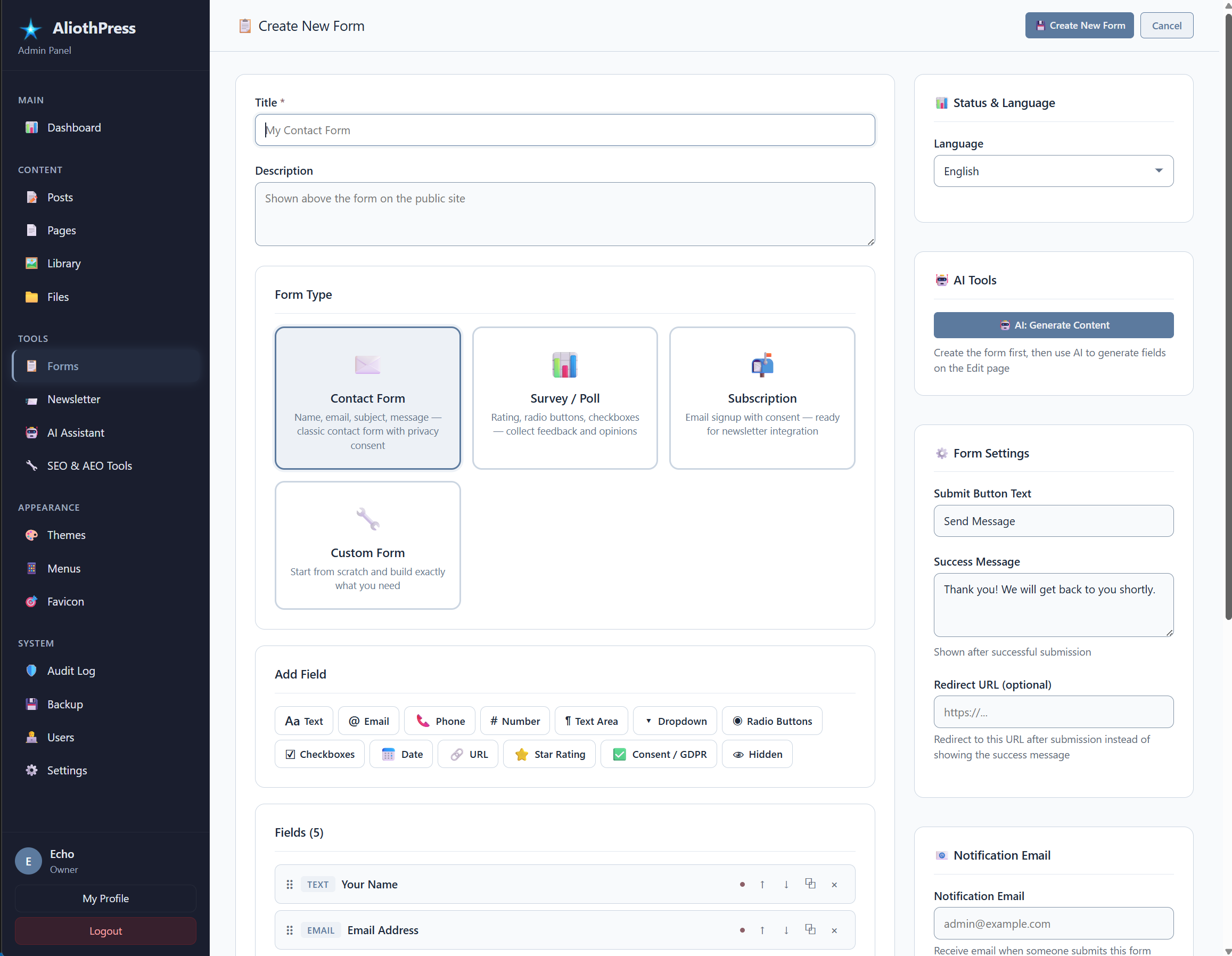Duplicate the Your Name field
The height and width of the screenshot is (956, 1232).
810,884
